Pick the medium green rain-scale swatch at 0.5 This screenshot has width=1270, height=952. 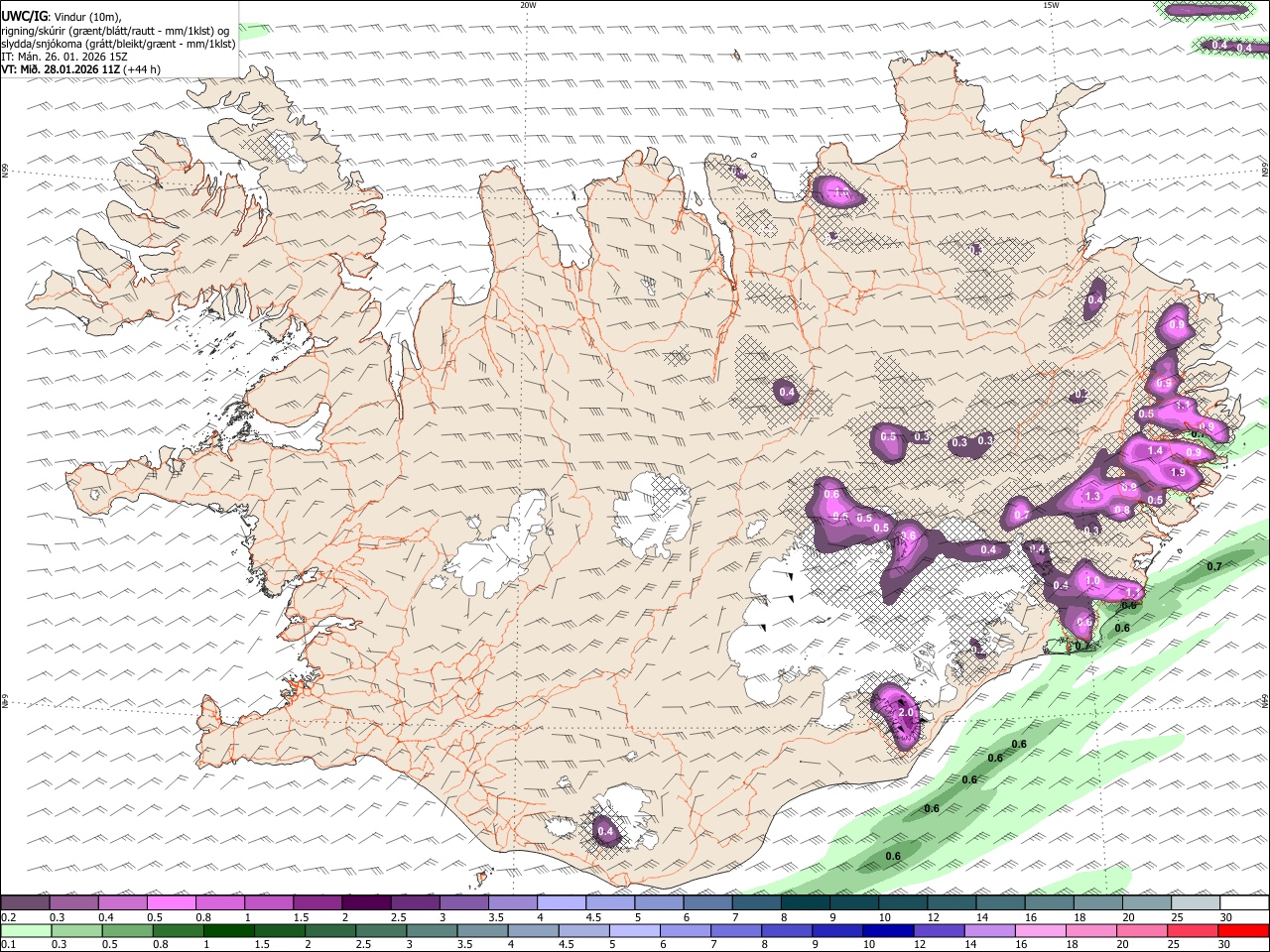tap(127, 931)
